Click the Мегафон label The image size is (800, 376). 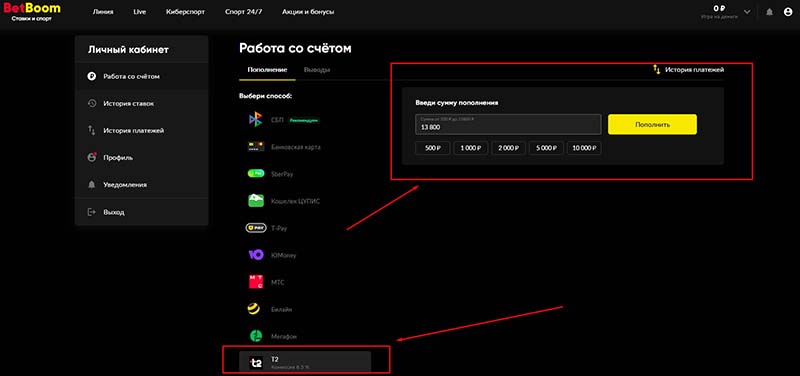[x=284, y=336]
